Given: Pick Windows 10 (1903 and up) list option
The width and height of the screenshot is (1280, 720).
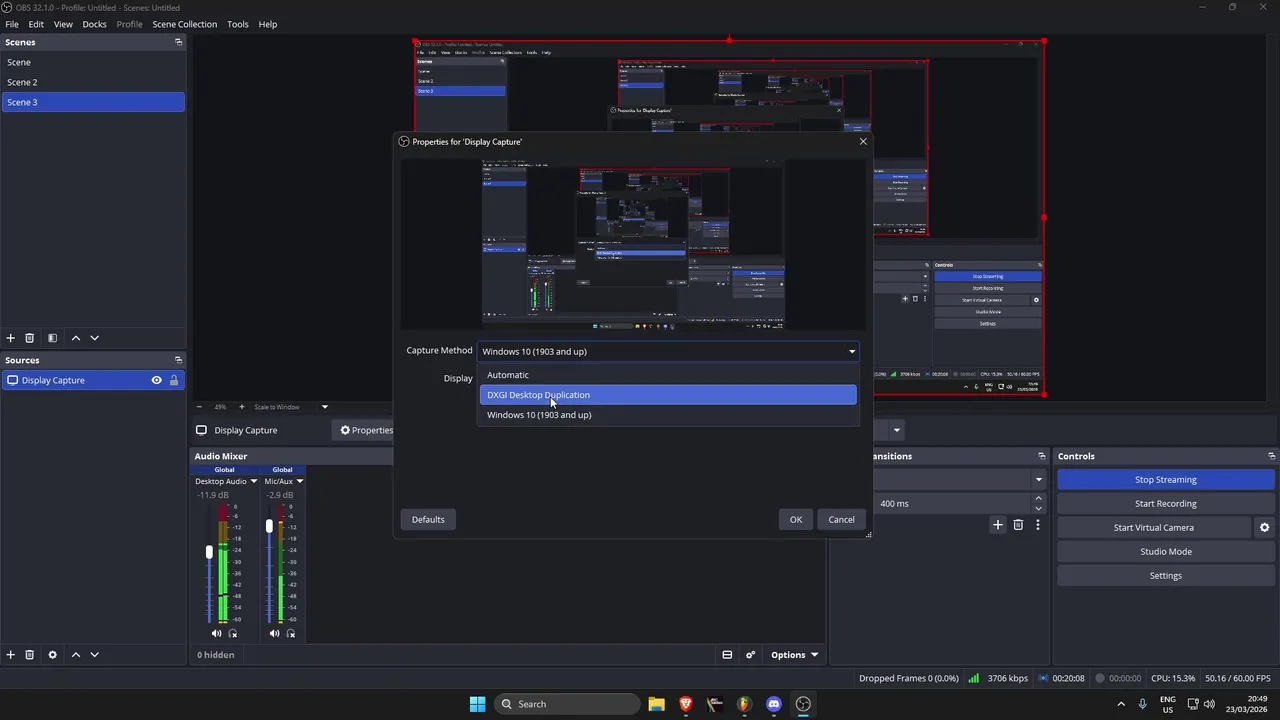Looking at the screenshot, I should [668, 415].
